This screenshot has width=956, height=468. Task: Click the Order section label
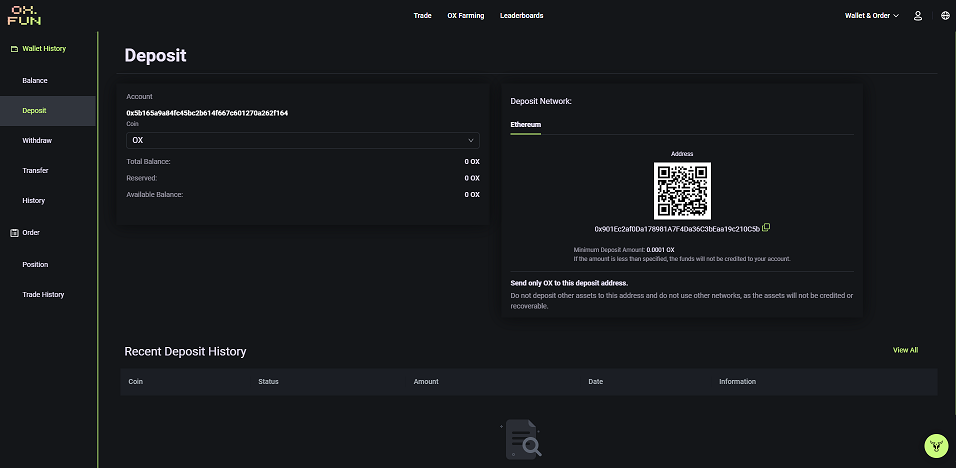click(x=31, y=233)
